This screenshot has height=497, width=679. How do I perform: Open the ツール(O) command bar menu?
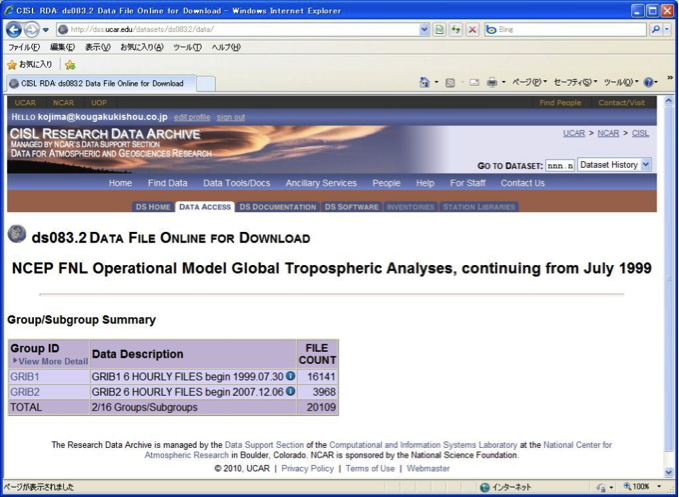(621, 82)
